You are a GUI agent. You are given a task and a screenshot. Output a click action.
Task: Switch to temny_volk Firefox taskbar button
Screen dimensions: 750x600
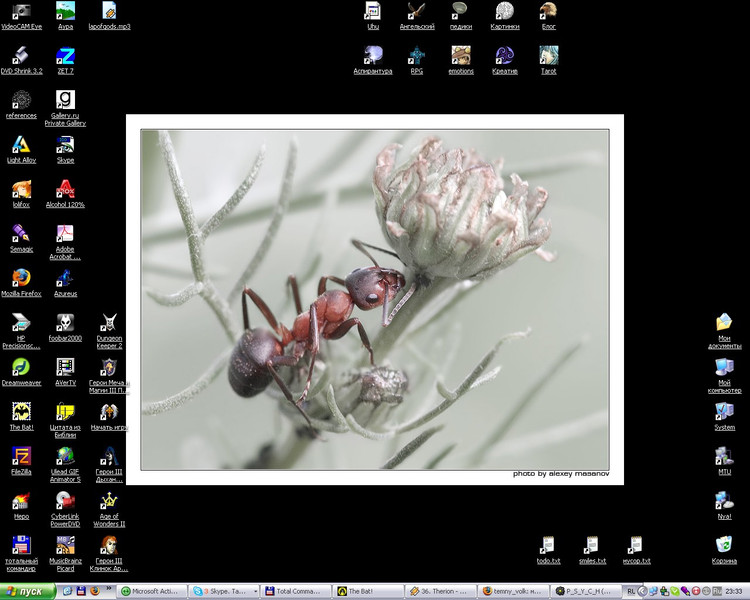point(513,591)
